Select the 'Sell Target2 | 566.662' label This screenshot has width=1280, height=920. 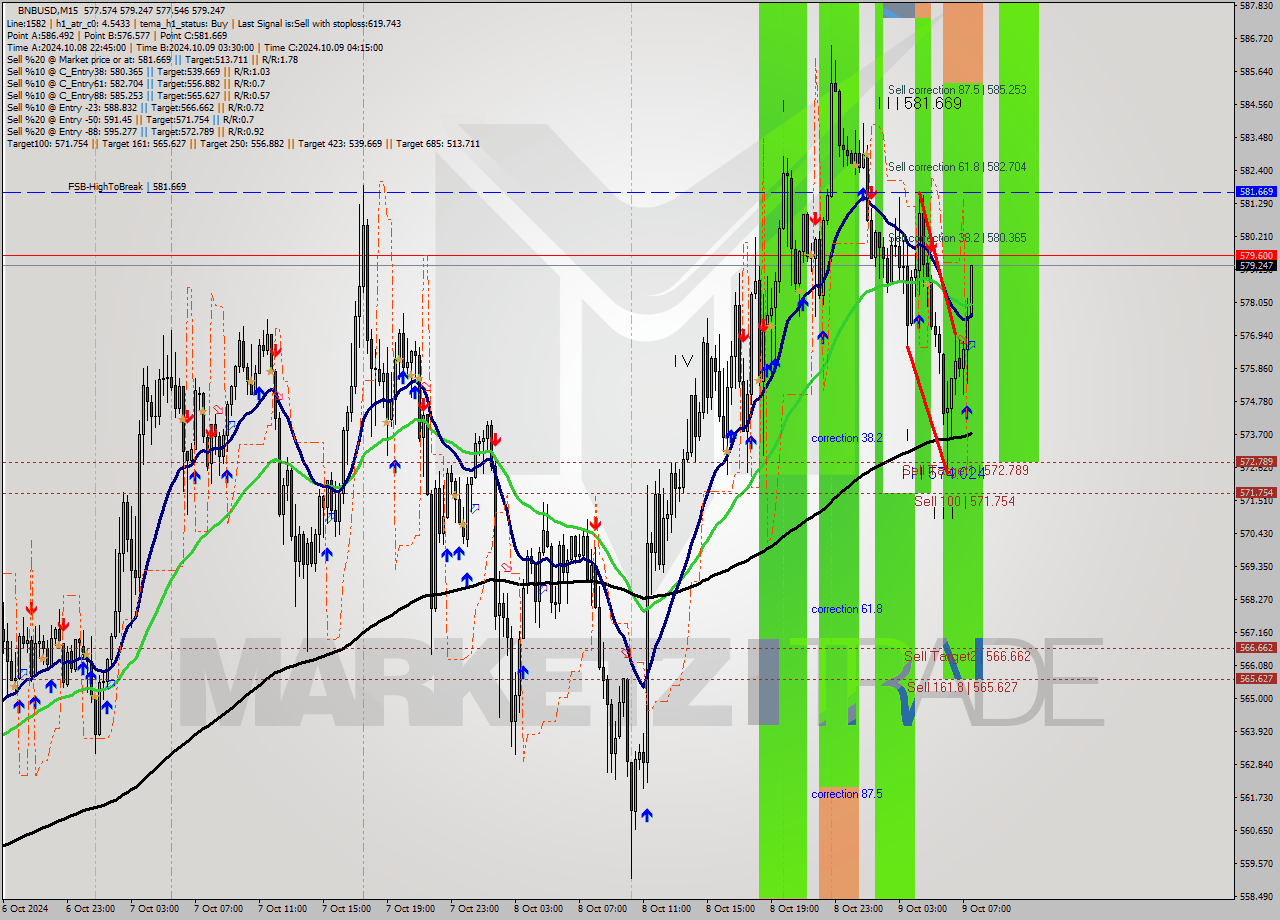[x=967, y=656]
